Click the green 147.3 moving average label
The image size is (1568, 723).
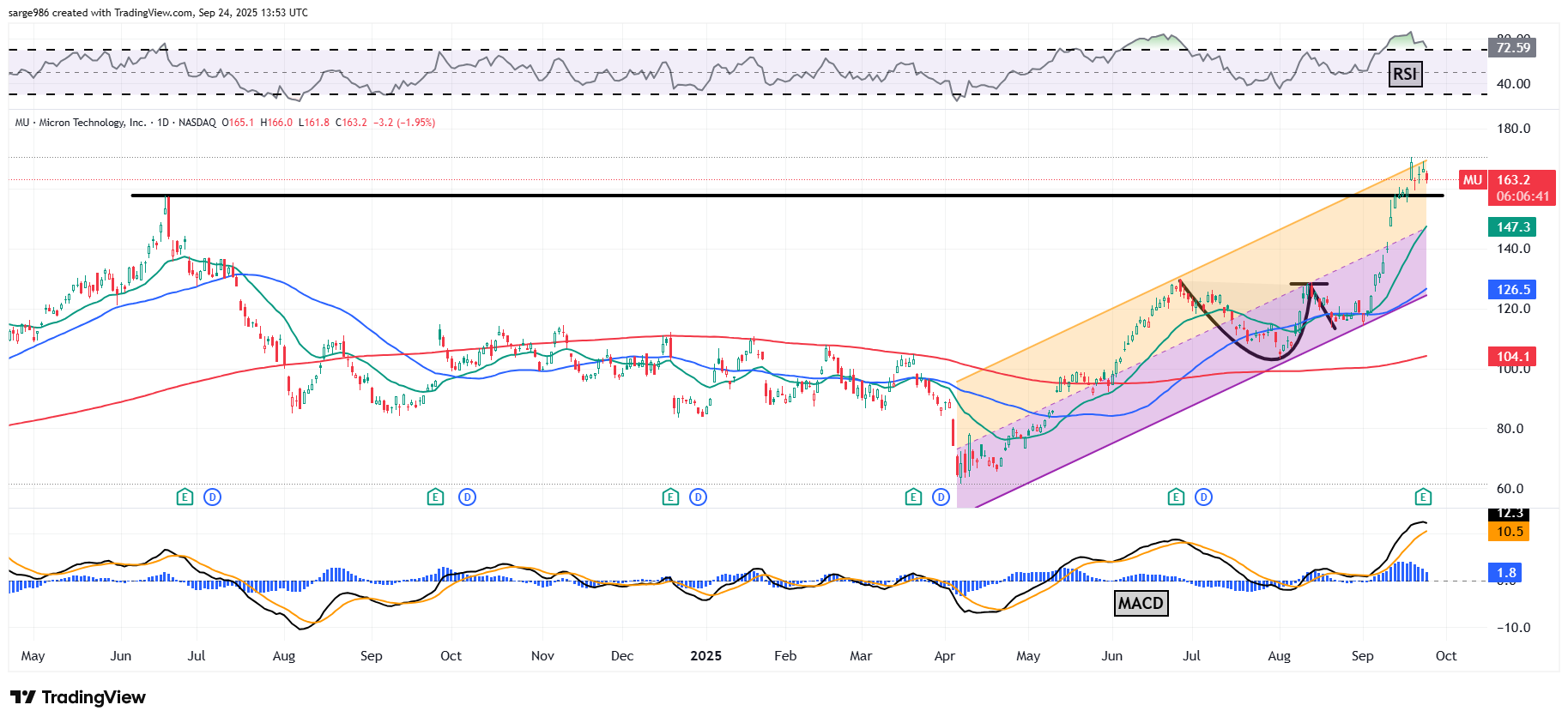pos(1512,227)
